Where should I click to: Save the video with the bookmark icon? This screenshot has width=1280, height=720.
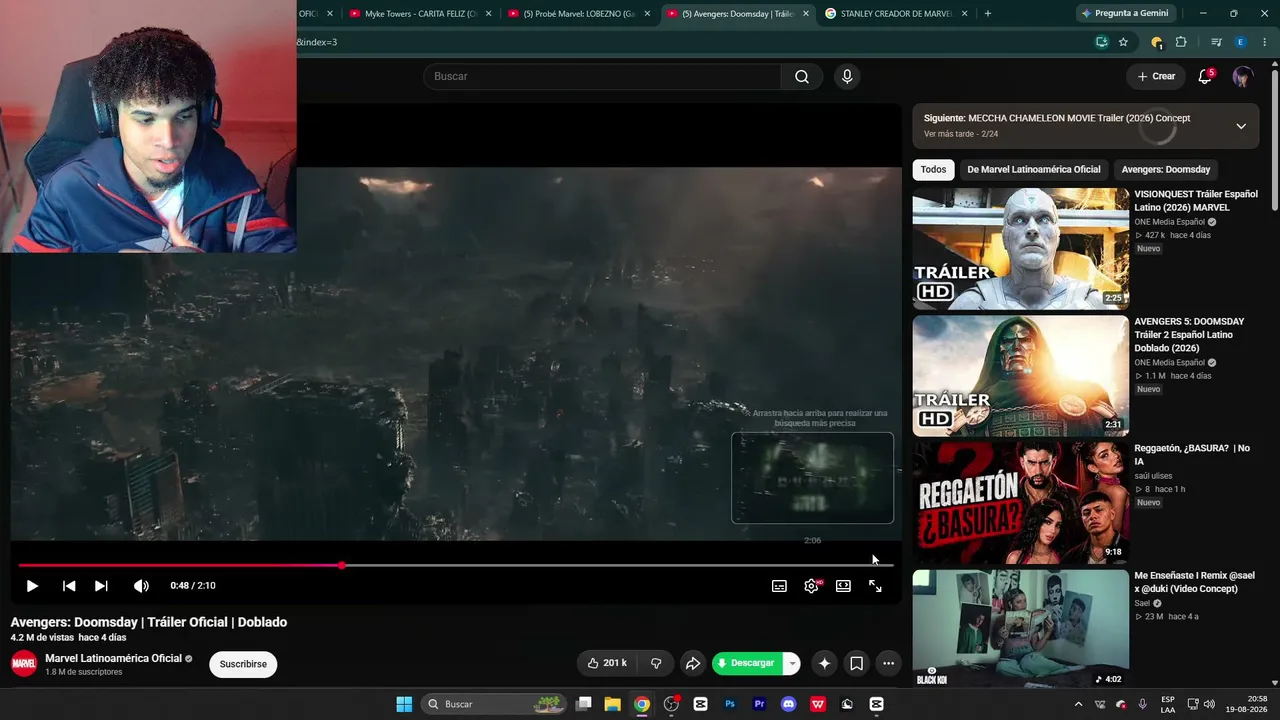point(856,663)
